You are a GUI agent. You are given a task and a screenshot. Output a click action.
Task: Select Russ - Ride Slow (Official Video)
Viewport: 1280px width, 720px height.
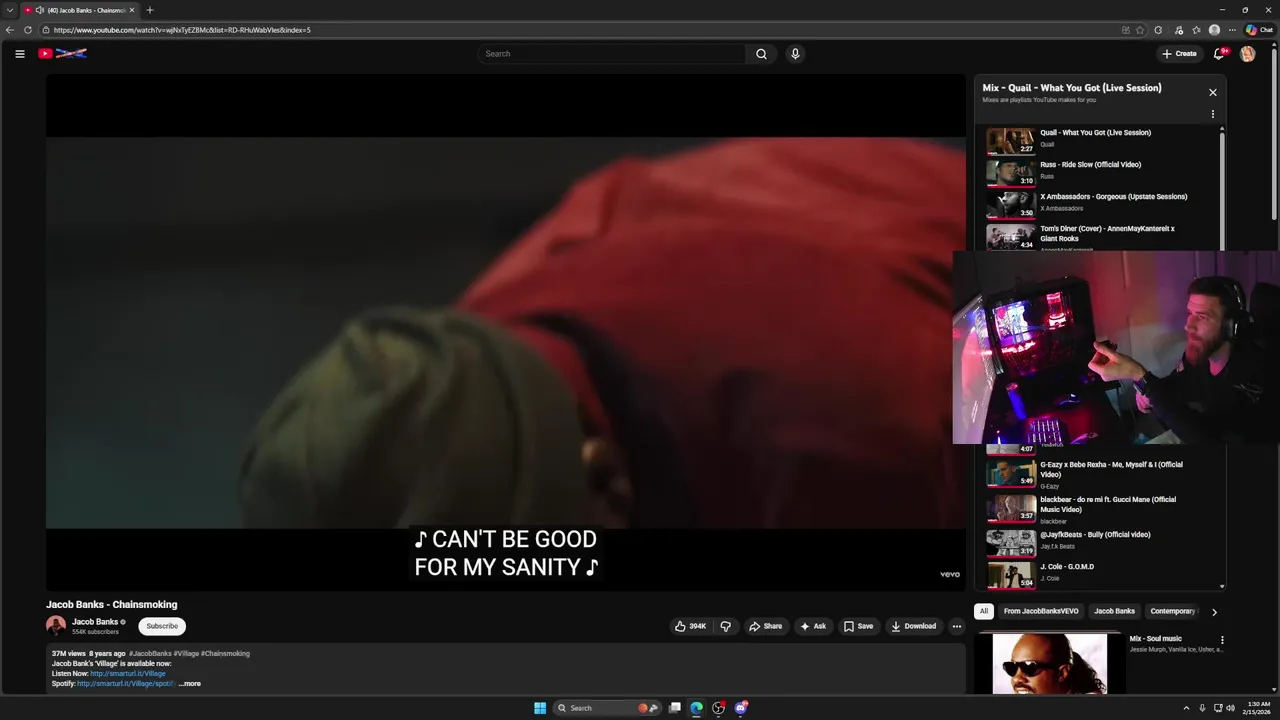1090,165
